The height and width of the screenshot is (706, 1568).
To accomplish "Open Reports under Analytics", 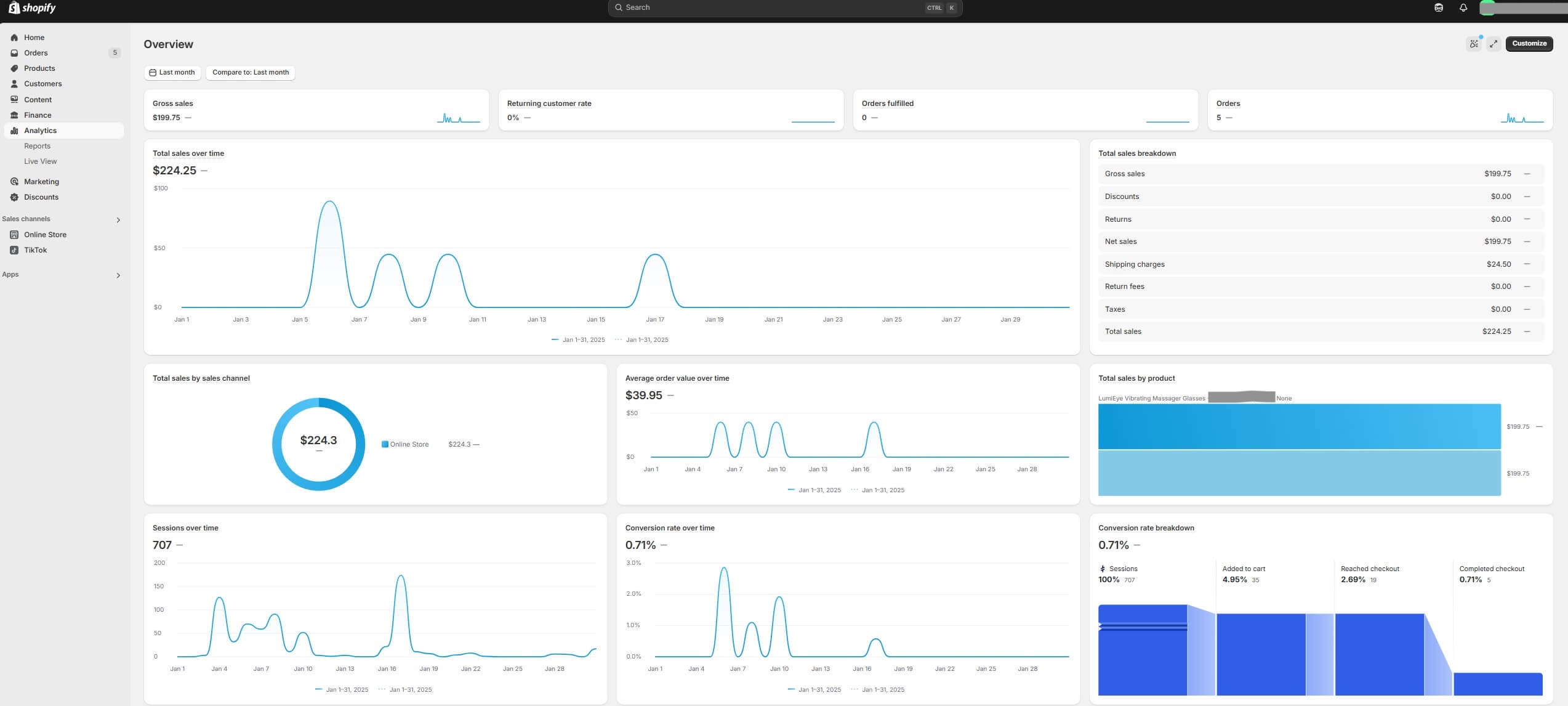I will [x=37, y=146].
